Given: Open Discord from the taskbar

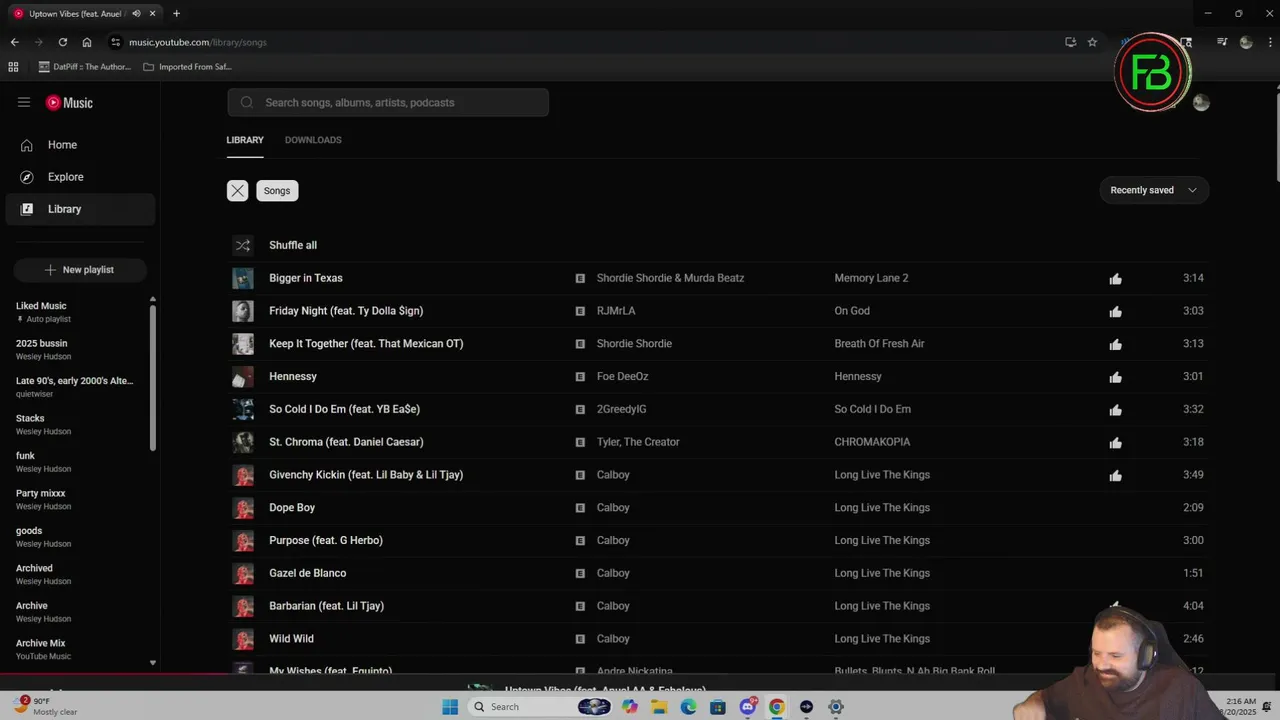Looking at the screenshot, I should pyautogui.click(x=748, y=707).
